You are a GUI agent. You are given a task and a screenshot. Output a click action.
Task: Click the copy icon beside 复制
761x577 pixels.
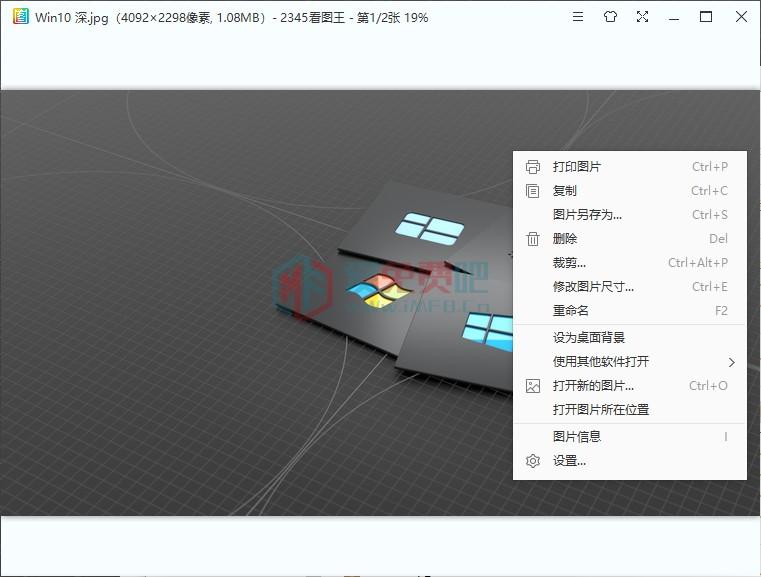pyautogui.click(x=532, y=191)
